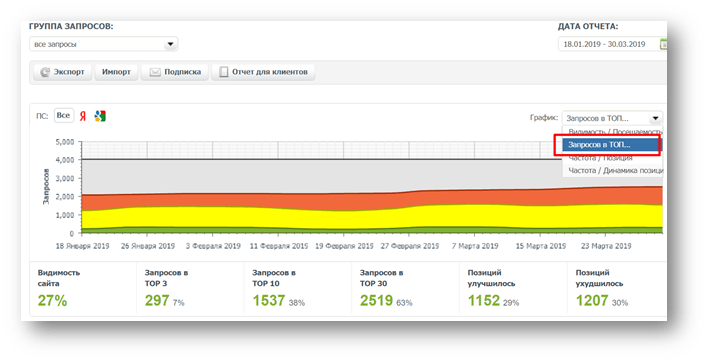This screenshot has width=709, height=363.
Task: Click the '7 Марта 2019' axis label
Action: click(475, 246)
